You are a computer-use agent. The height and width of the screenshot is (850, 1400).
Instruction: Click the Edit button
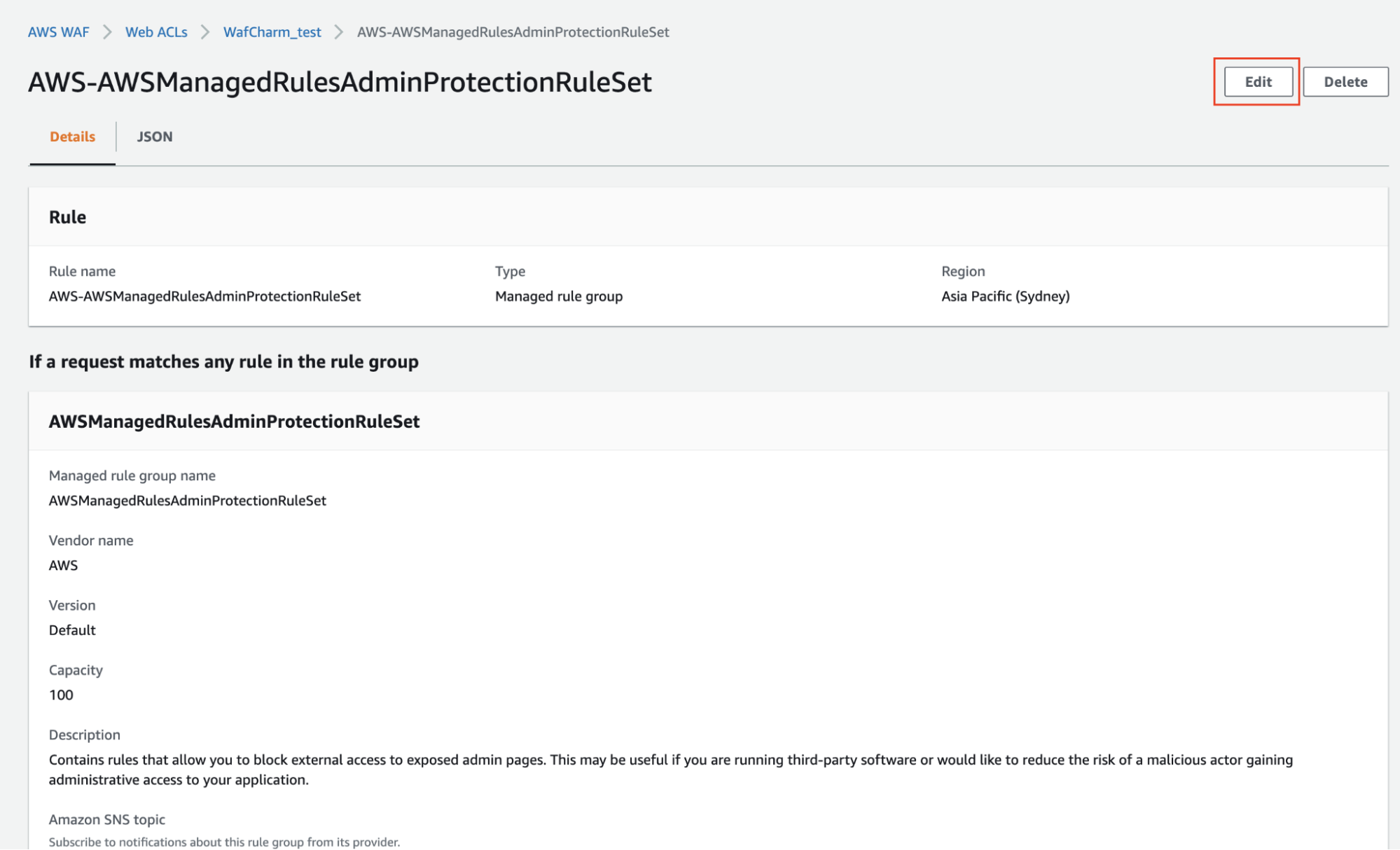click(1258, 82)
